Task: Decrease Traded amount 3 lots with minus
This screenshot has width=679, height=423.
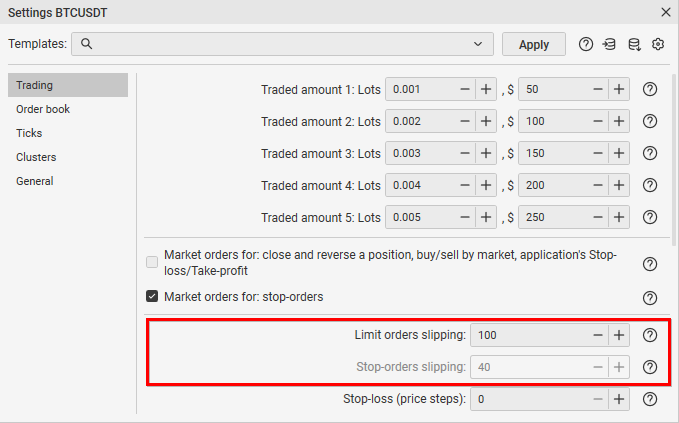Action: 465,153
